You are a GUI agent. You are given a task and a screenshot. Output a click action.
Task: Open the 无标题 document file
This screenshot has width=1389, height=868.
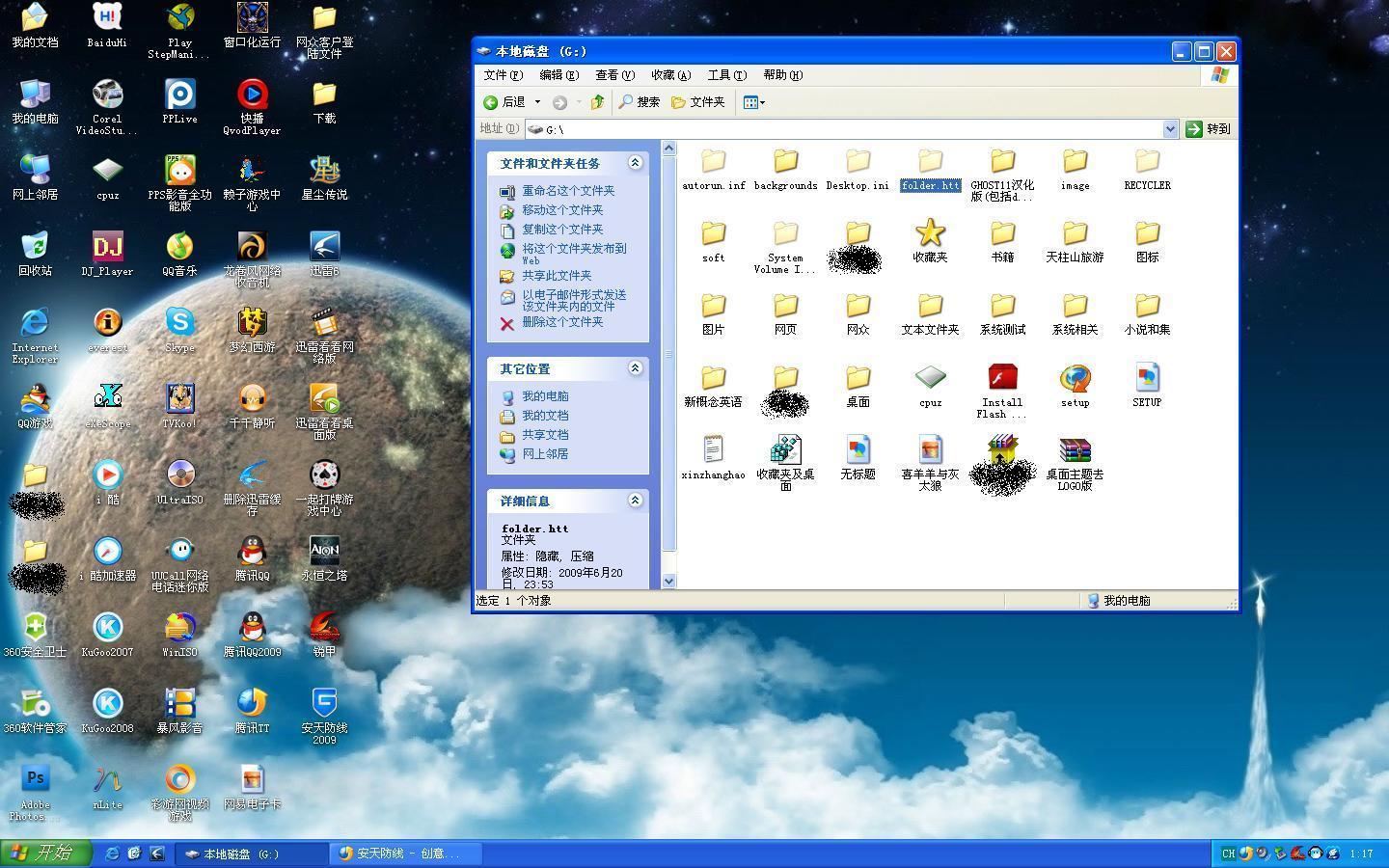point(858,458)
